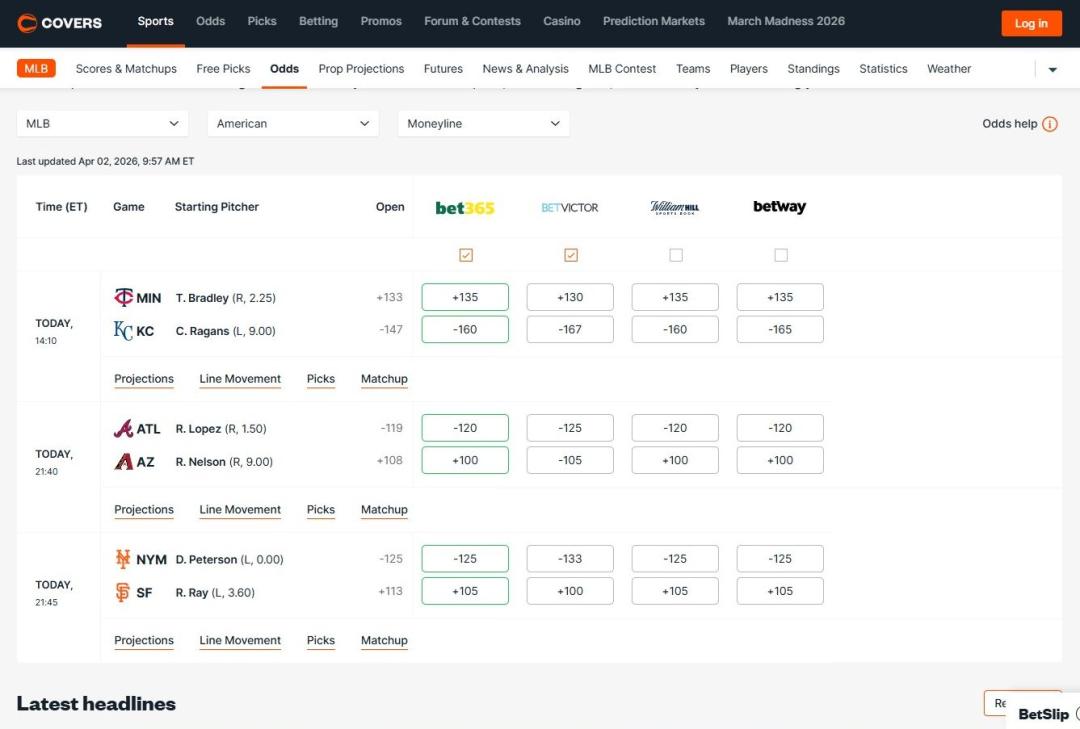Screen dimensions: 1080x729
Task: Click the Kansas City Royals logo
Action: coord(123,331)
